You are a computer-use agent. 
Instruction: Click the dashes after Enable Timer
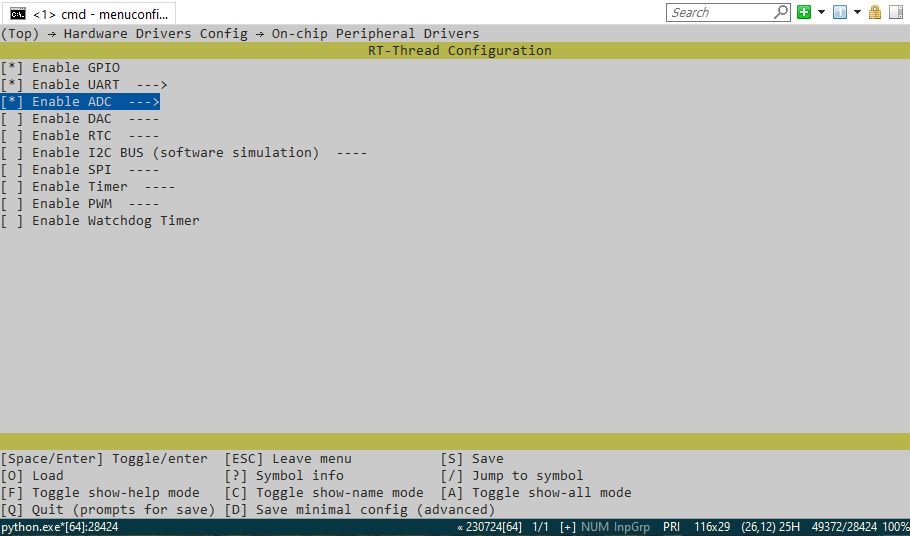(x=160, y=187)
